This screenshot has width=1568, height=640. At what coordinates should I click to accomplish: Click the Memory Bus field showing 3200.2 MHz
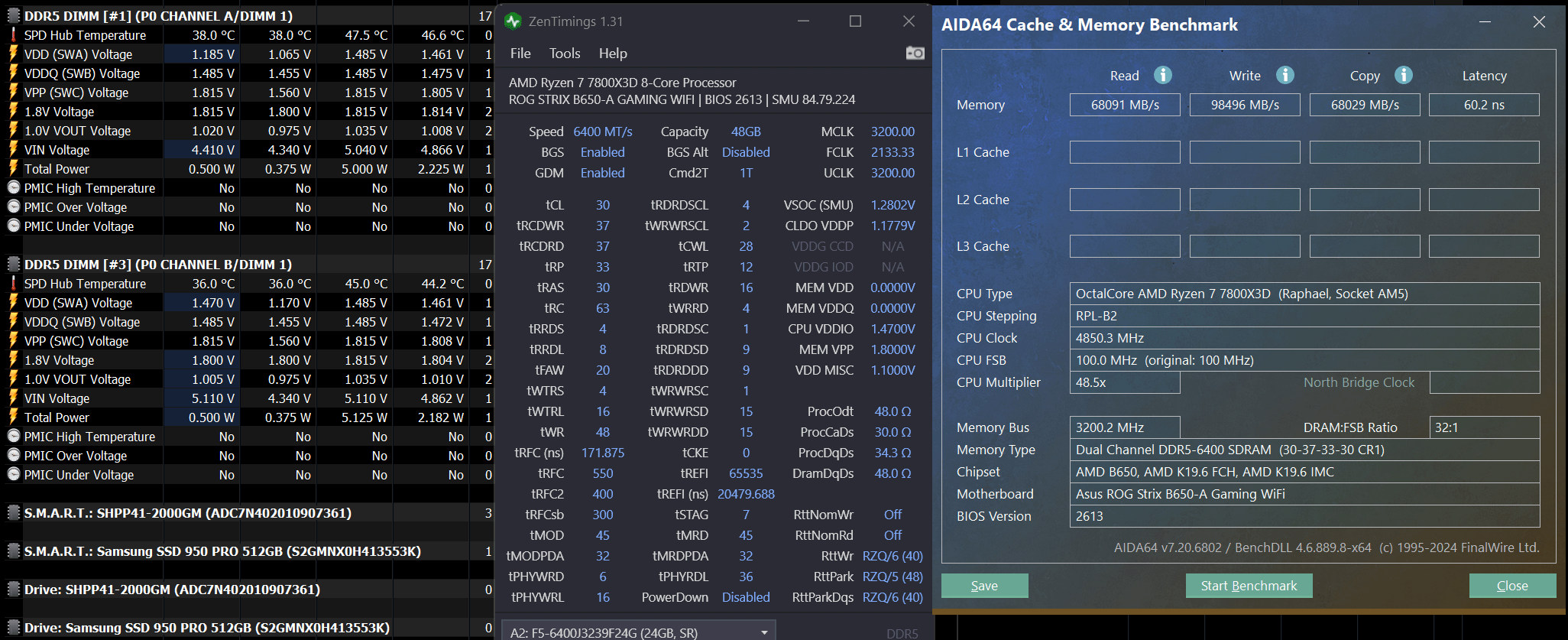point(1125,427)
